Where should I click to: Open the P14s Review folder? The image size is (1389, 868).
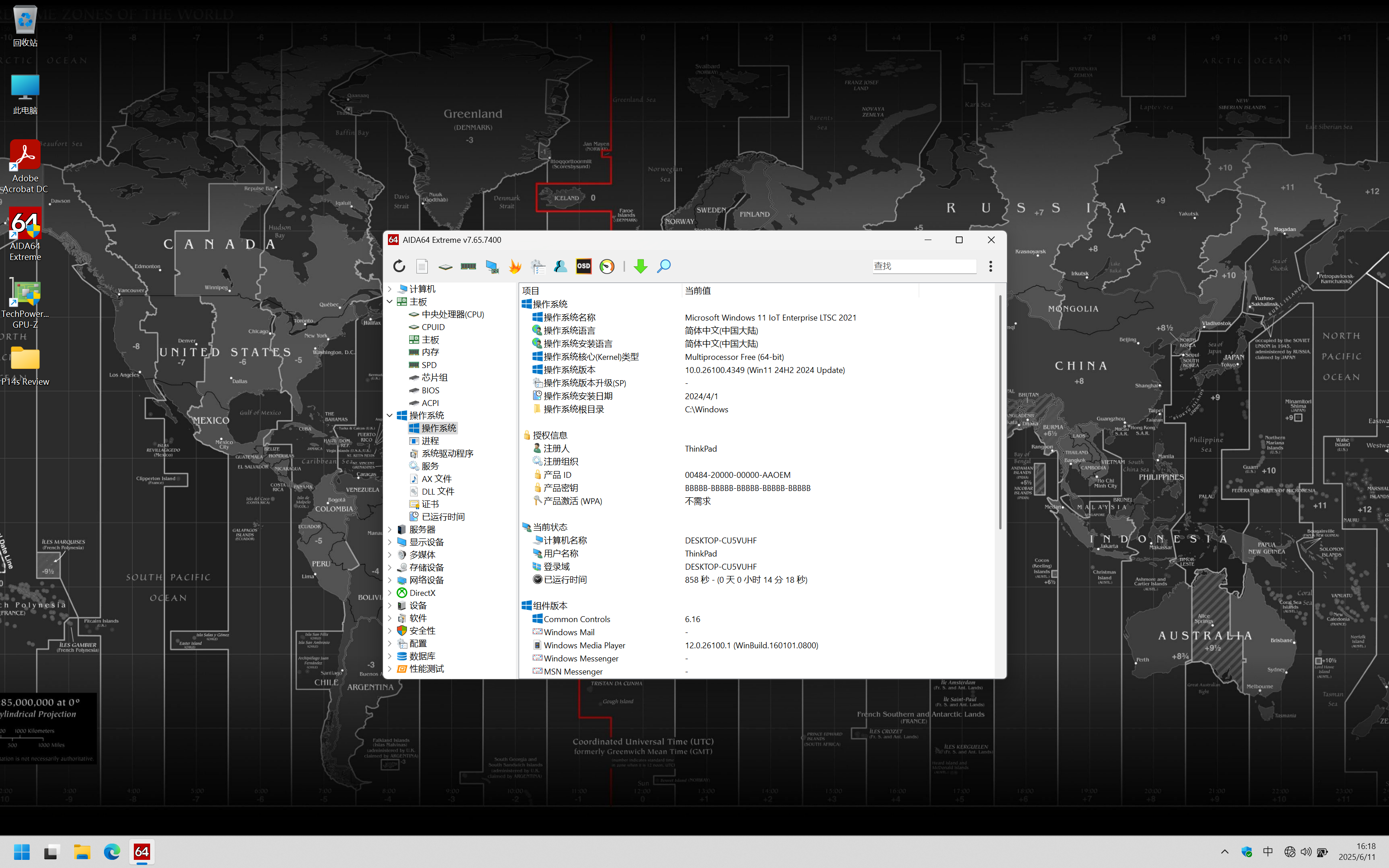(x=25, y=366)
